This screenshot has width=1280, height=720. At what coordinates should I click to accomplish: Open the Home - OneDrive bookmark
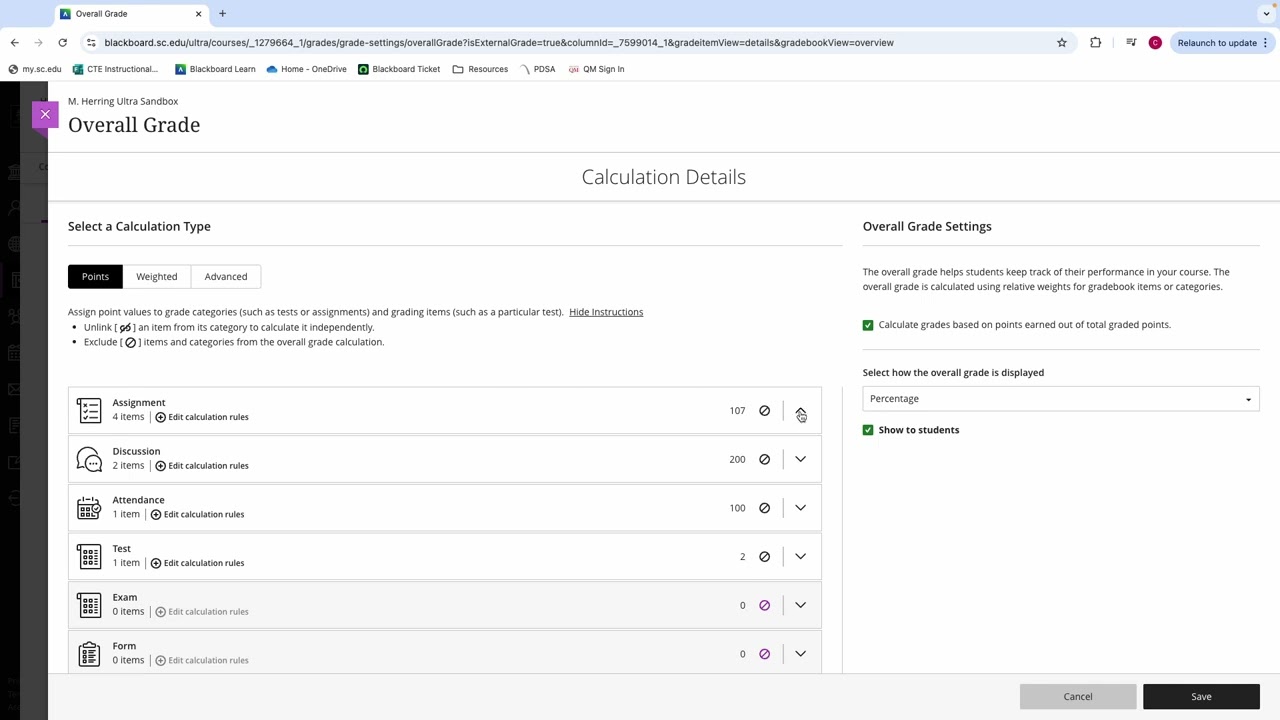306,69
